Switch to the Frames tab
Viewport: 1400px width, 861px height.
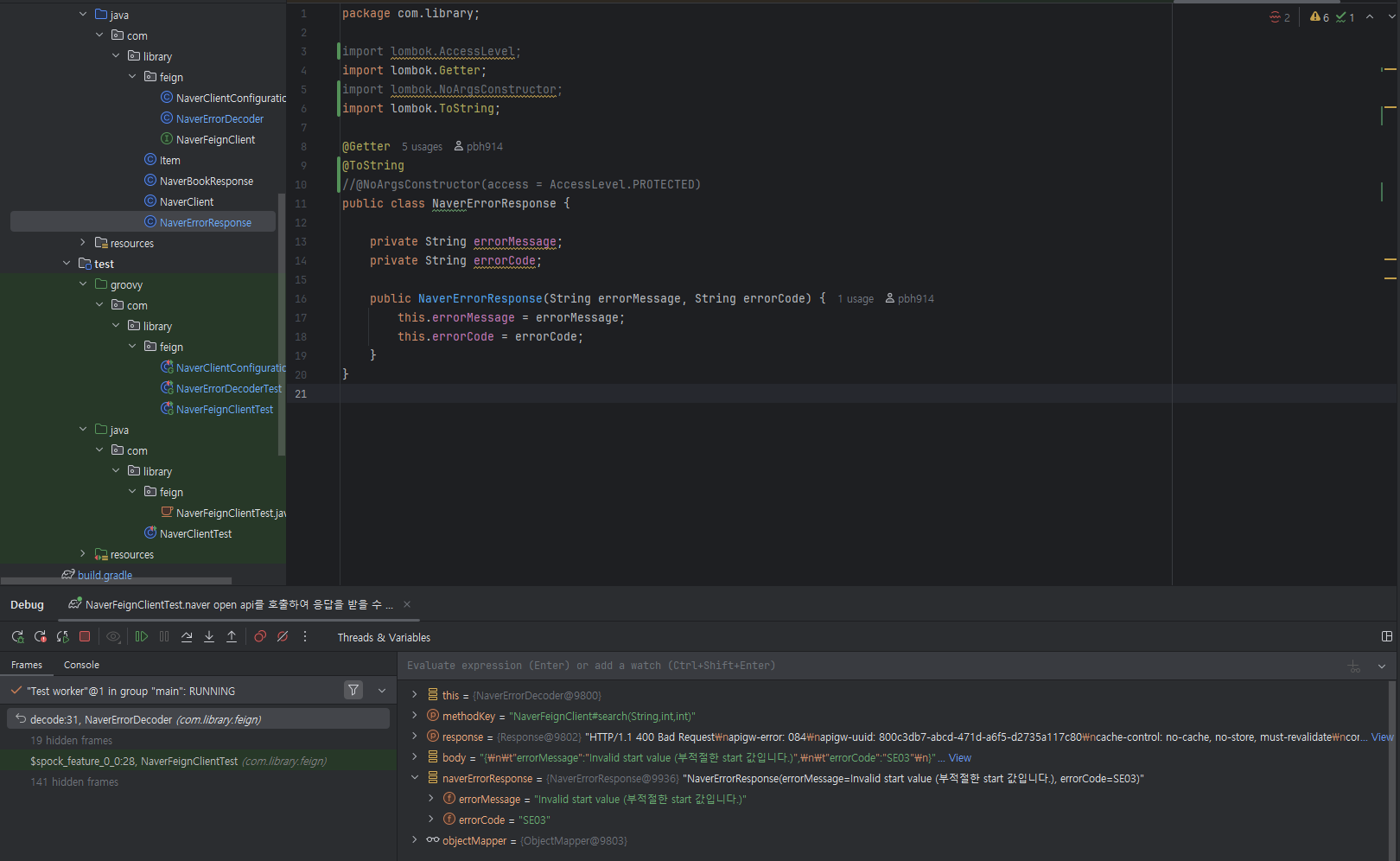pyautogui.click(x=27, y=665)
